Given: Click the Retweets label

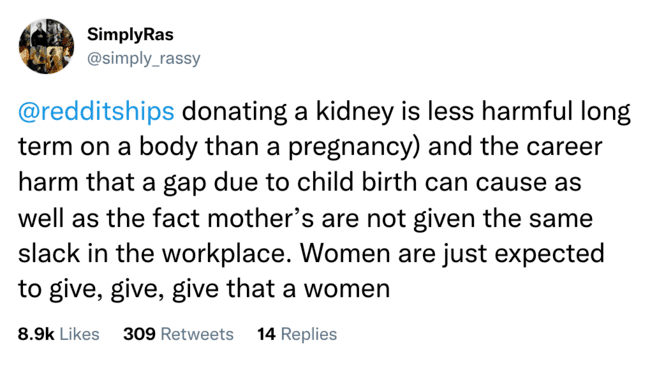Looking at the screenshot, I should [197, 334].
